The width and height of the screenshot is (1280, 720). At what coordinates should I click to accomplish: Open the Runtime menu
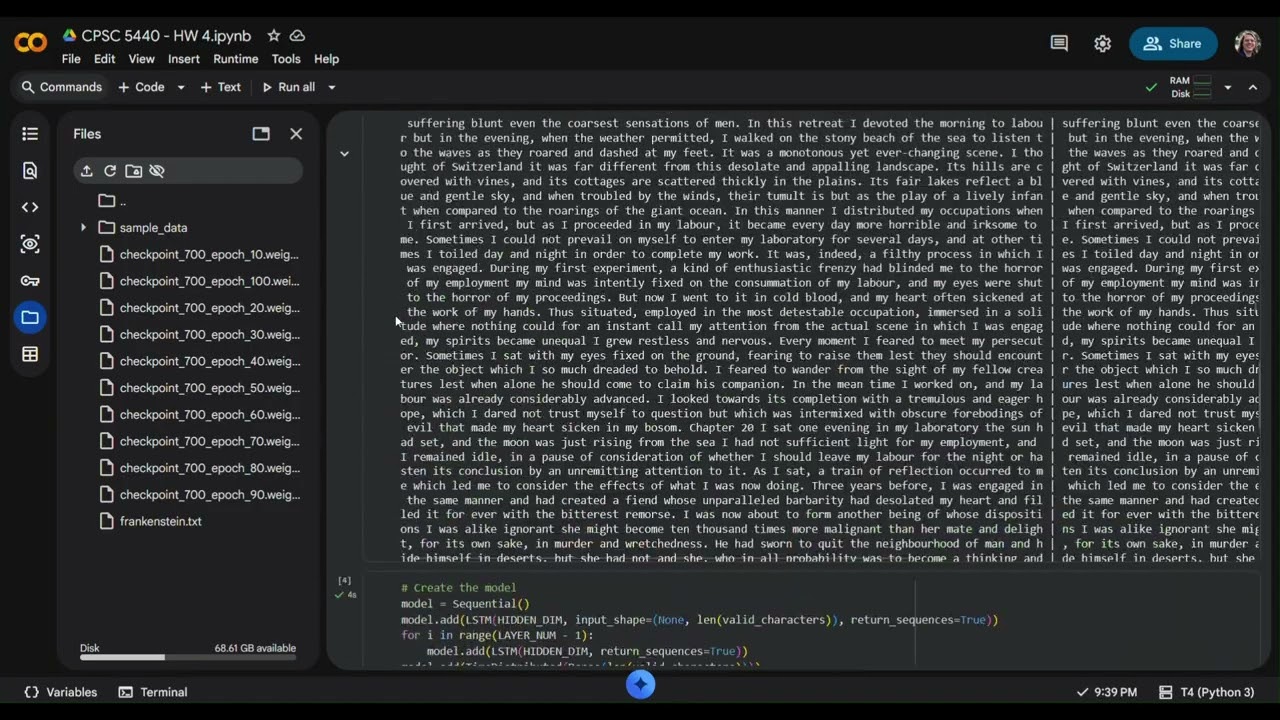(236, 59)
